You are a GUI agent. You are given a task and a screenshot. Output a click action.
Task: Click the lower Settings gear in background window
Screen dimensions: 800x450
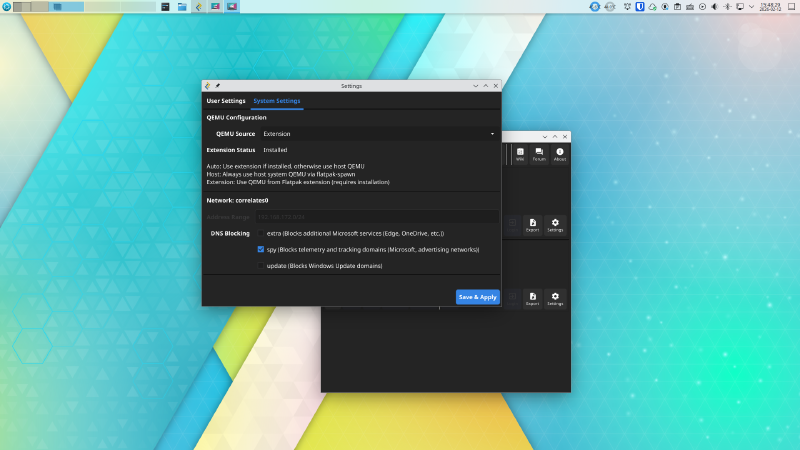tap(555, 299)
